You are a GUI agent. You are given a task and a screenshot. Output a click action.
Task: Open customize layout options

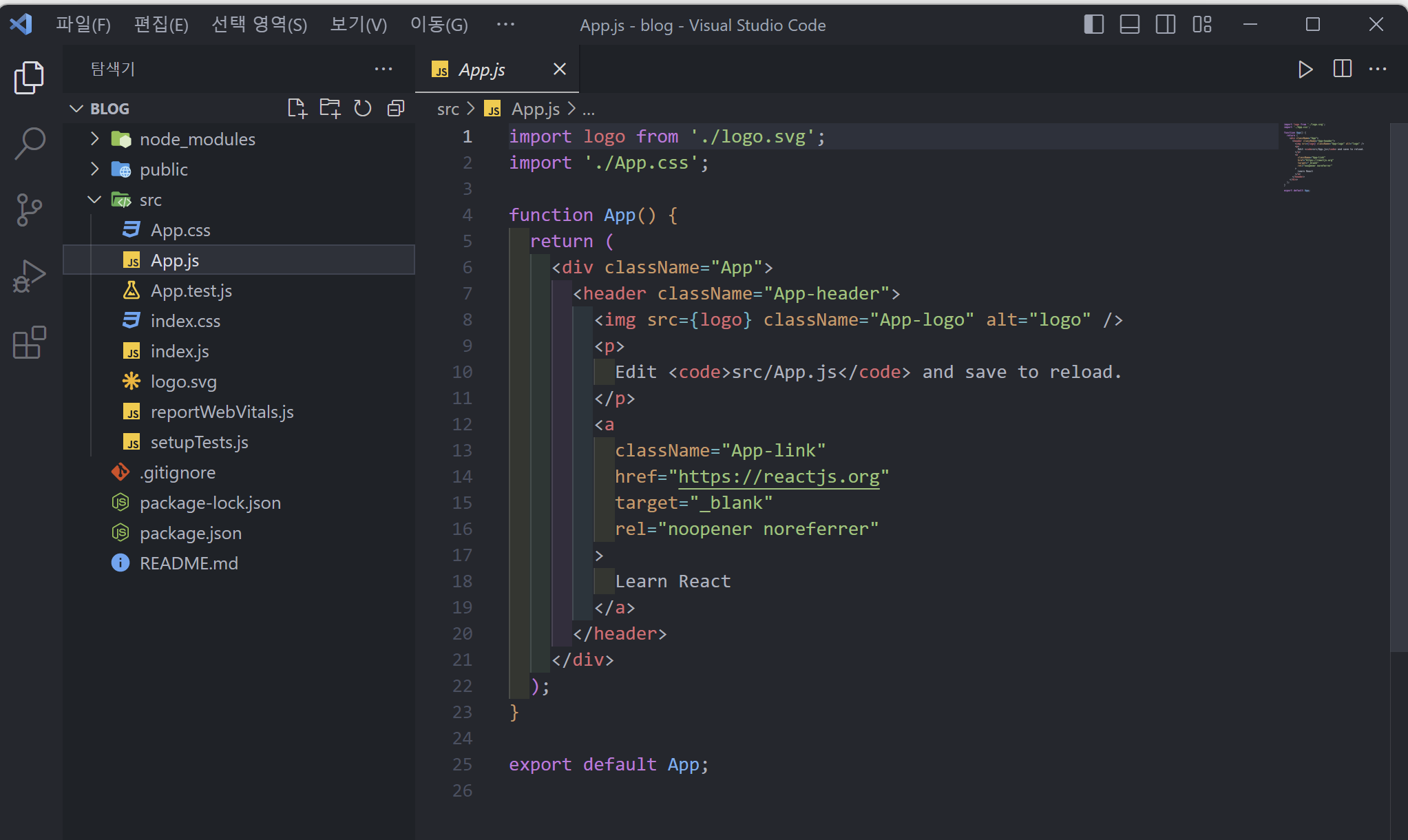point(1202,25)
